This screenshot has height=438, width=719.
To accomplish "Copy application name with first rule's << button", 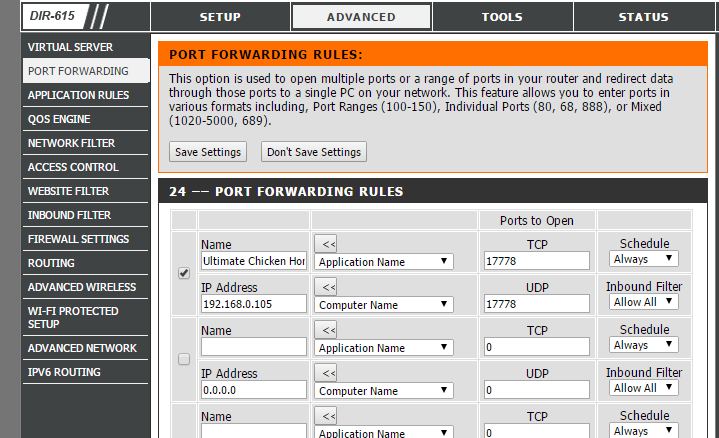I will [326, 244].
